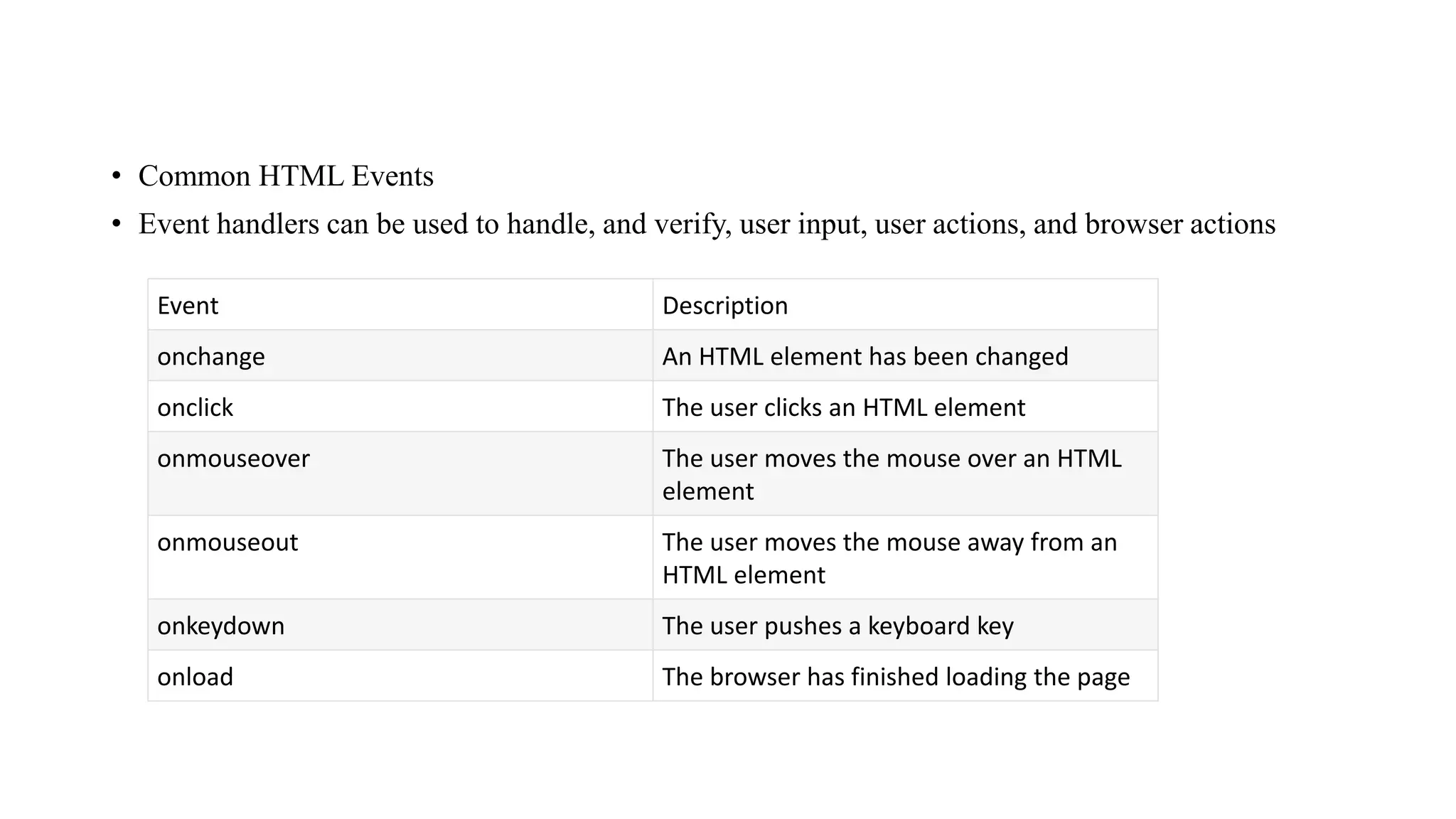Click the bullet dot before 'Event handlers'
1456x819 pixels.
click(x=117, y=224)
